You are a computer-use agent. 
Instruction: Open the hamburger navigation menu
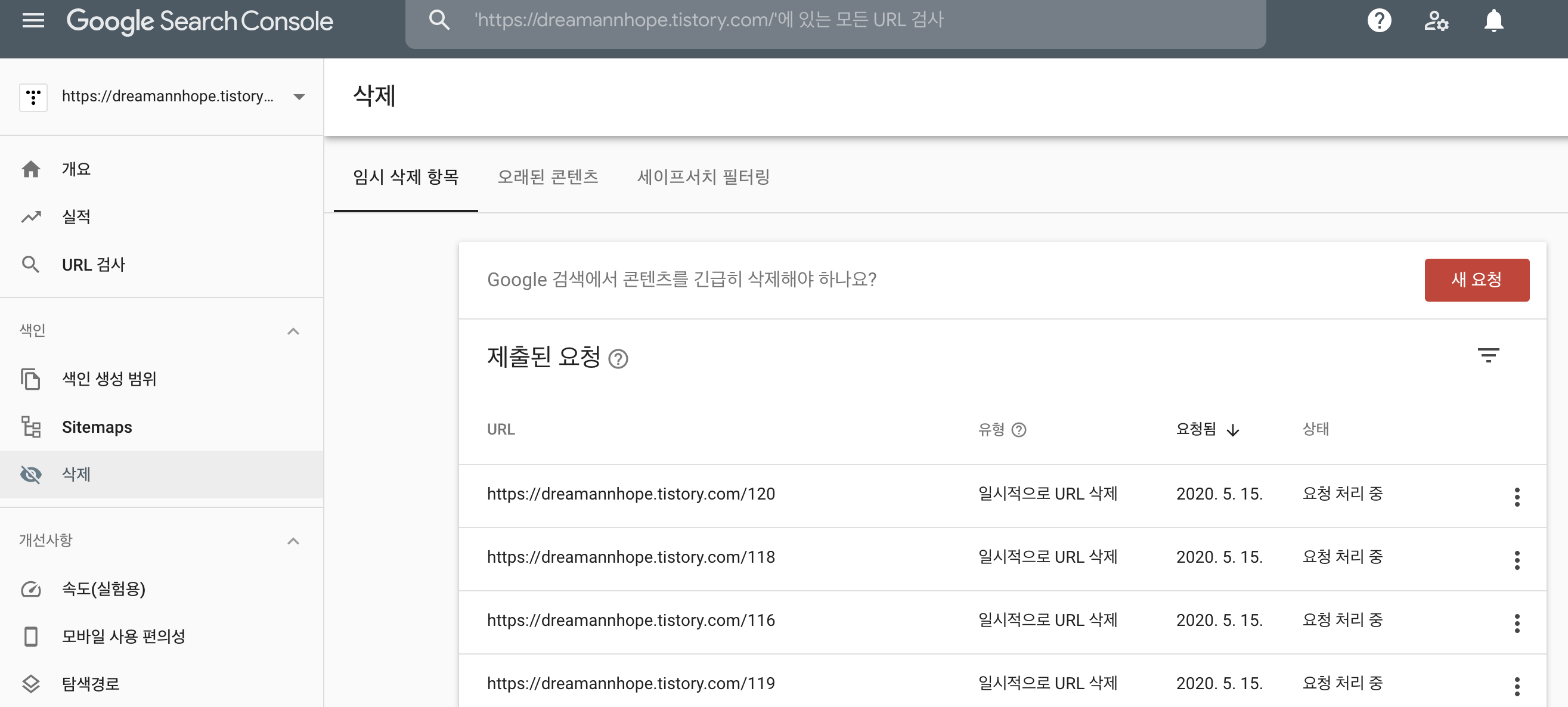click(x=33, y=20)
